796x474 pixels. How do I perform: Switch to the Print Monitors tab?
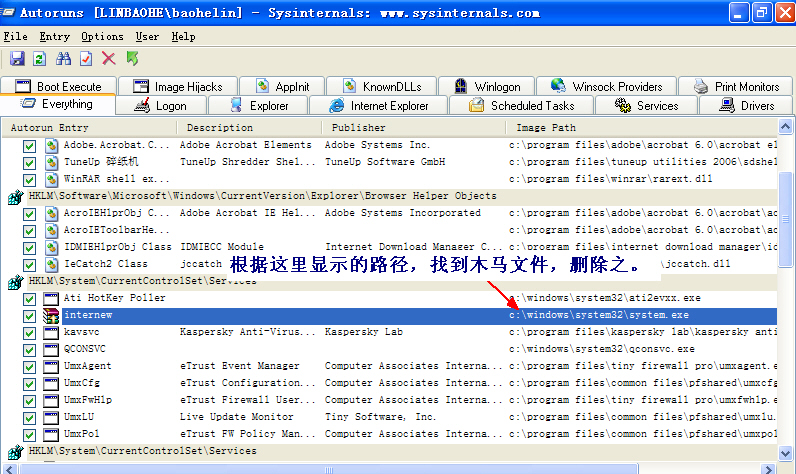[x=736, y=86]
